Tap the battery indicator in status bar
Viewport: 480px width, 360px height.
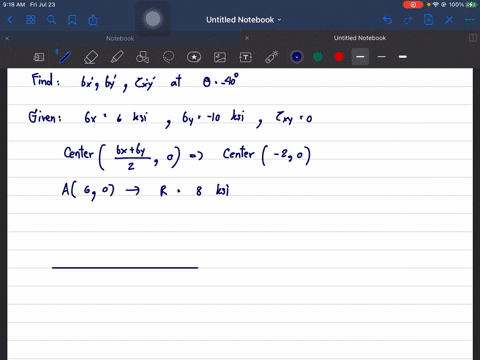[x=471, y=5]
